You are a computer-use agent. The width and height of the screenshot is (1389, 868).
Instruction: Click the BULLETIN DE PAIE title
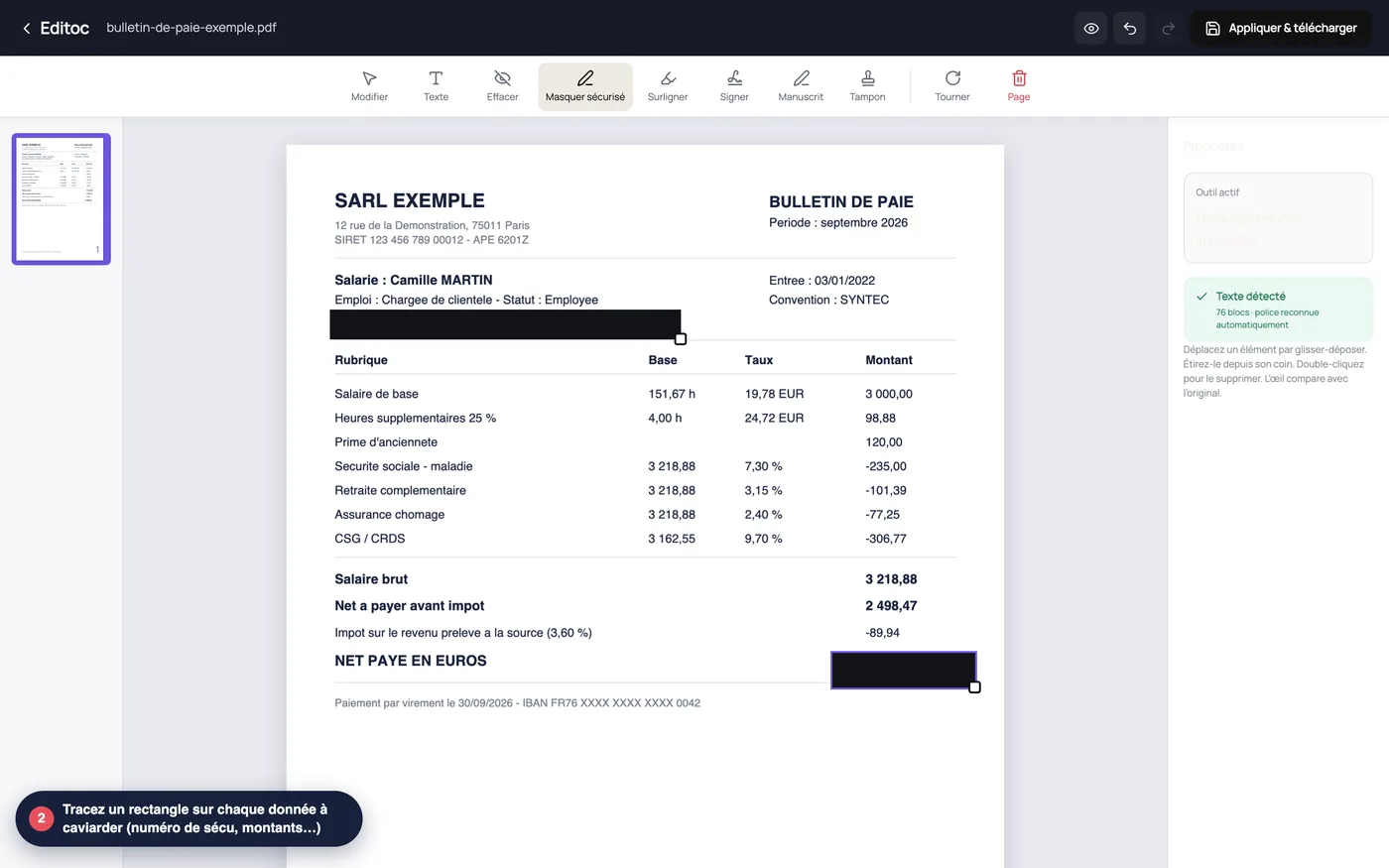tap(841, 201)
